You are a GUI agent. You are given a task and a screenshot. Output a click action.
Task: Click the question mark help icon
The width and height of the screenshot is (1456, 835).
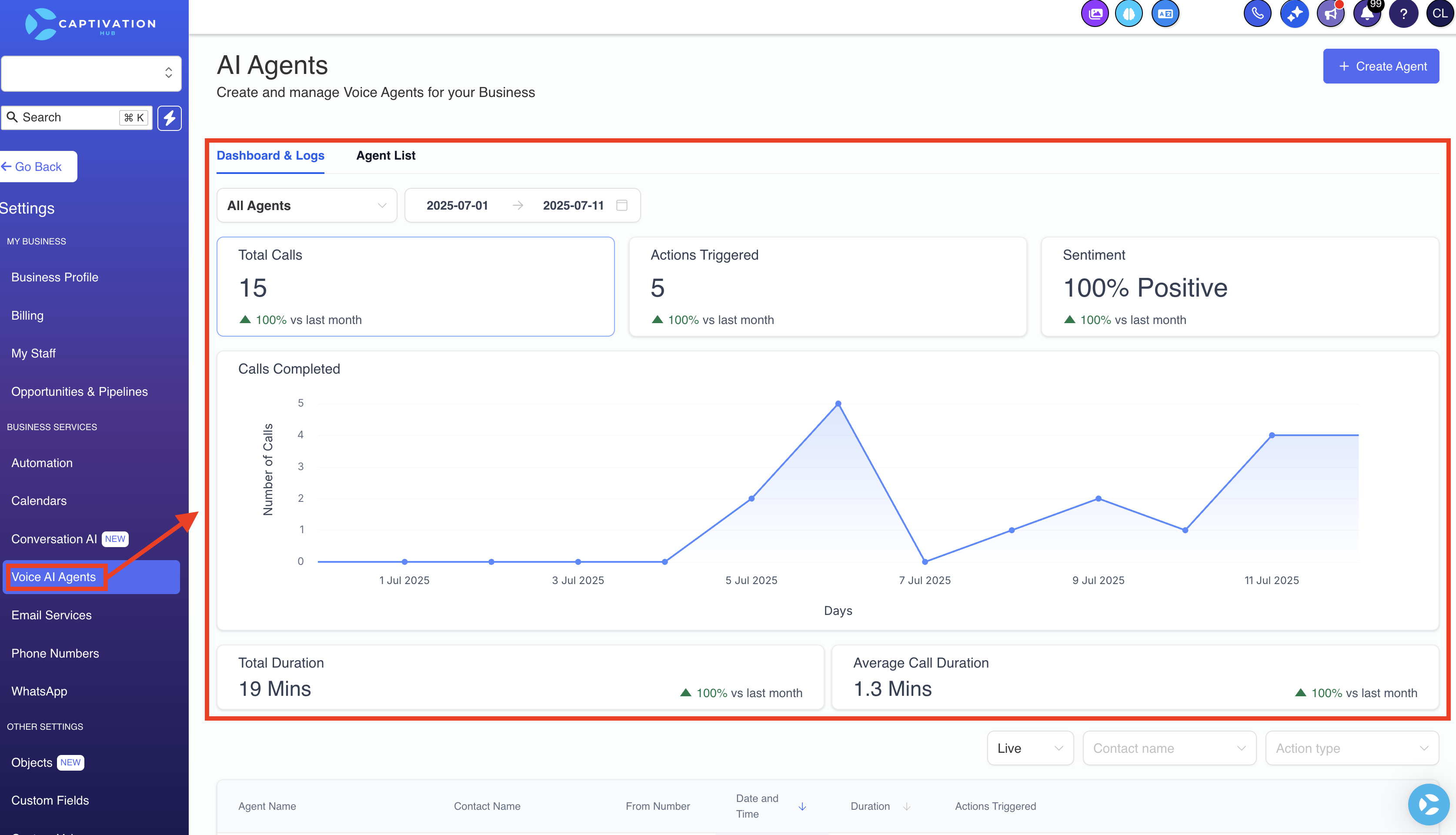1403,14
